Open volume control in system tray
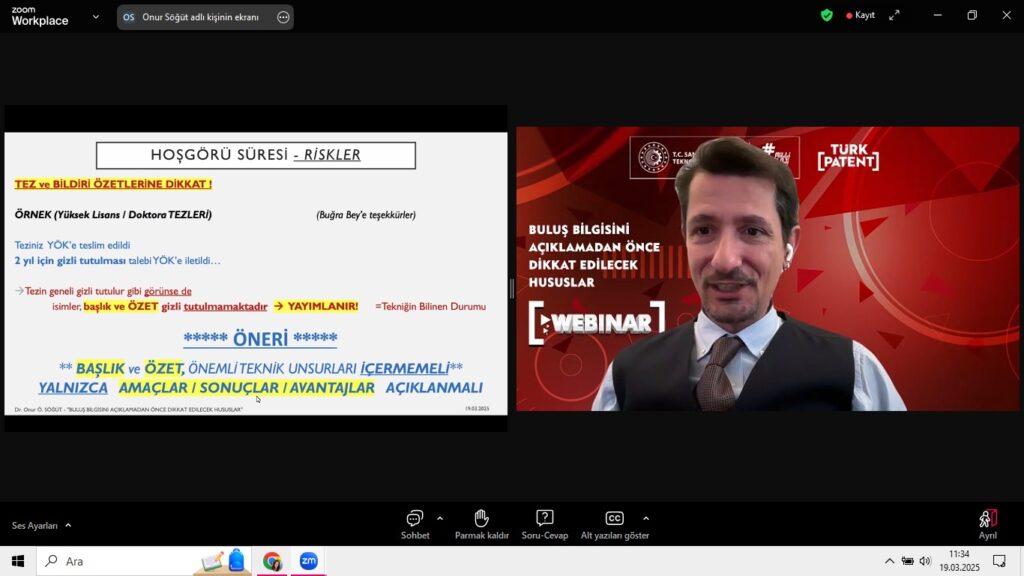Screen dimensions: 1024x576 (x=925, y=561)
